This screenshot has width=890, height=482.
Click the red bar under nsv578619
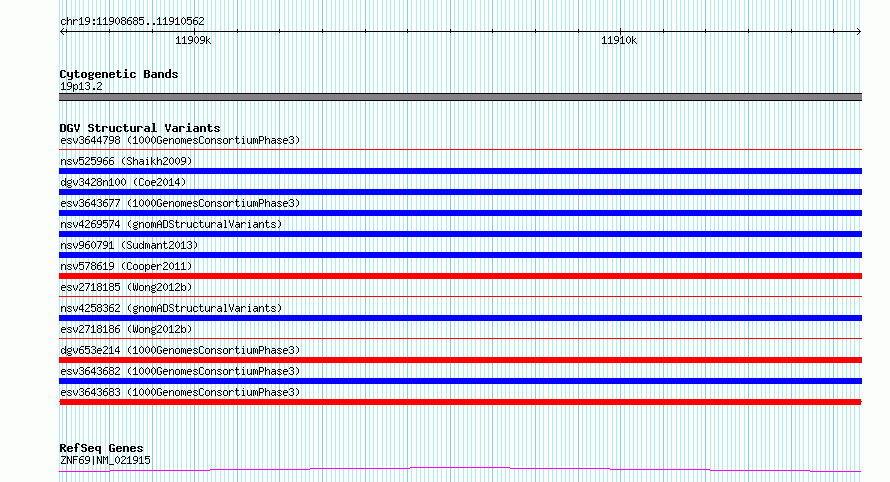point(460,276)
